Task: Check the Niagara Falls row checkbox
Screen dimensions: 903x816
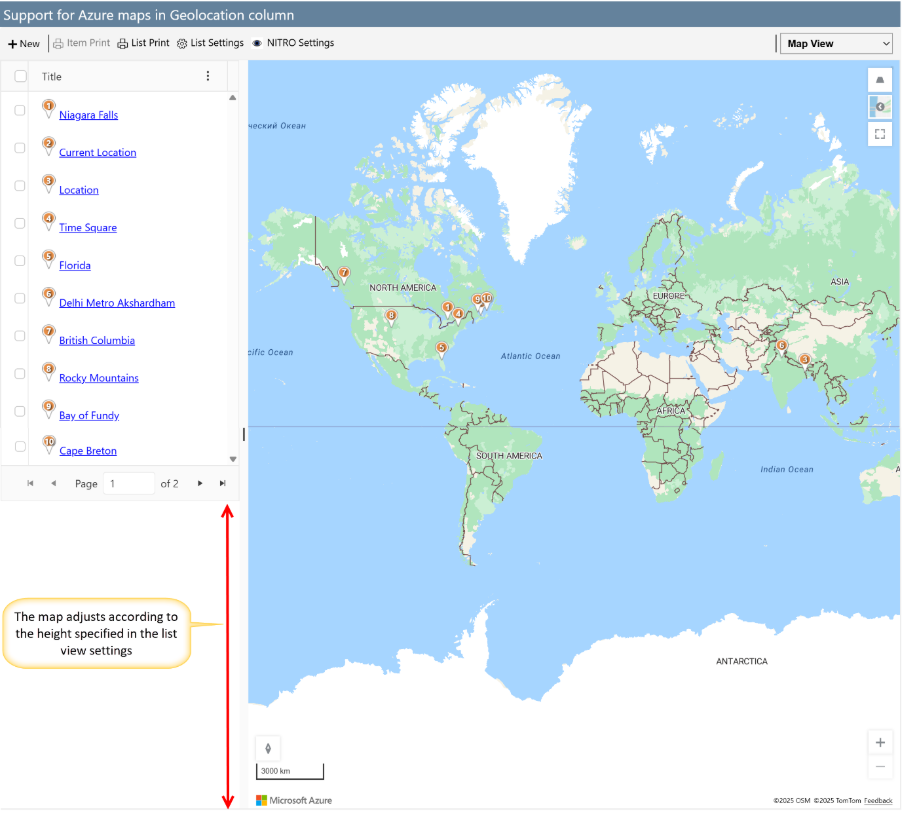Action: click(x=20, y=111)
